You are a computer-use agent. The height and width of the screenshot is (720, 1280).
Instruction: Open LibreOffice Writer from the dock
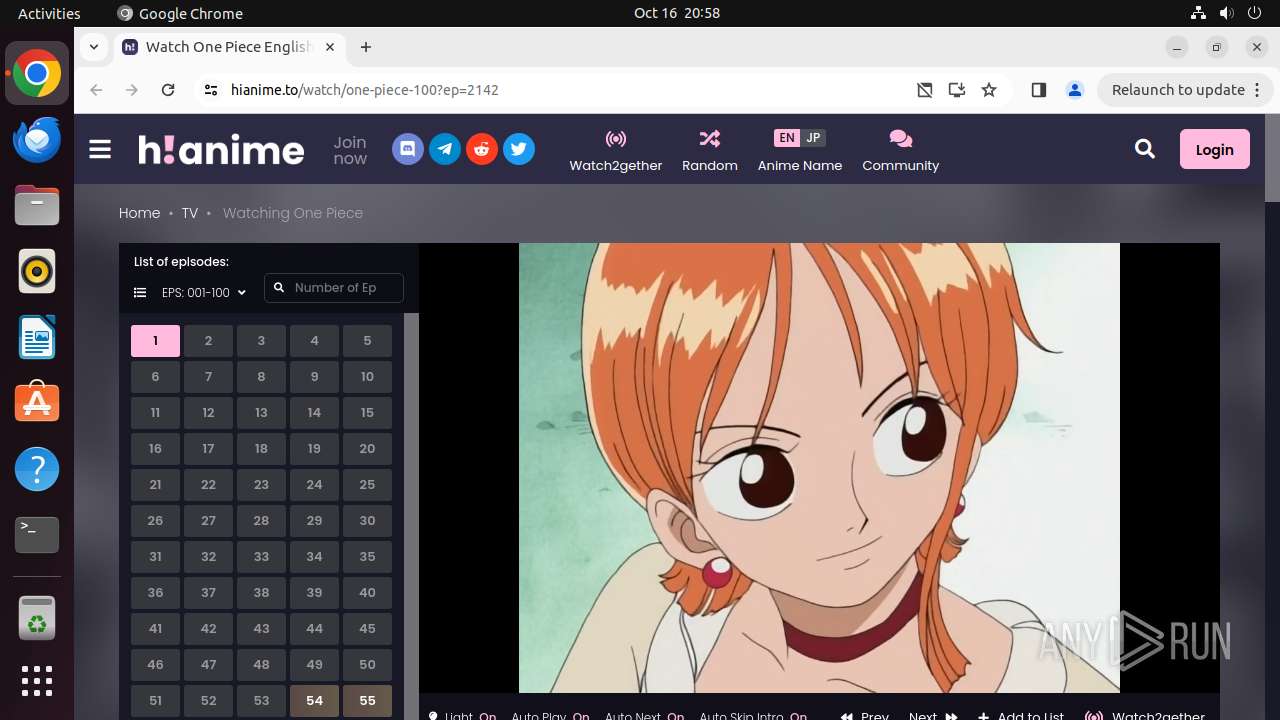tap(37, 337)
